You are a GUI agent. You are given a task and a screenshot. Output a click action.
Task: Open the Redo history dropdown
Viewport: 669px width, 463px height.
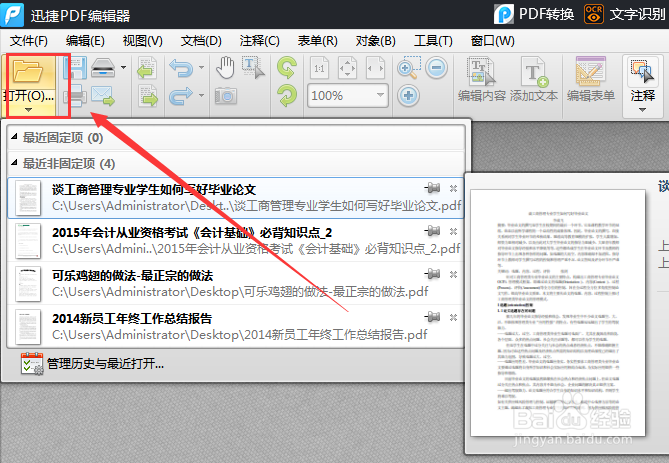tap(201, 95)
